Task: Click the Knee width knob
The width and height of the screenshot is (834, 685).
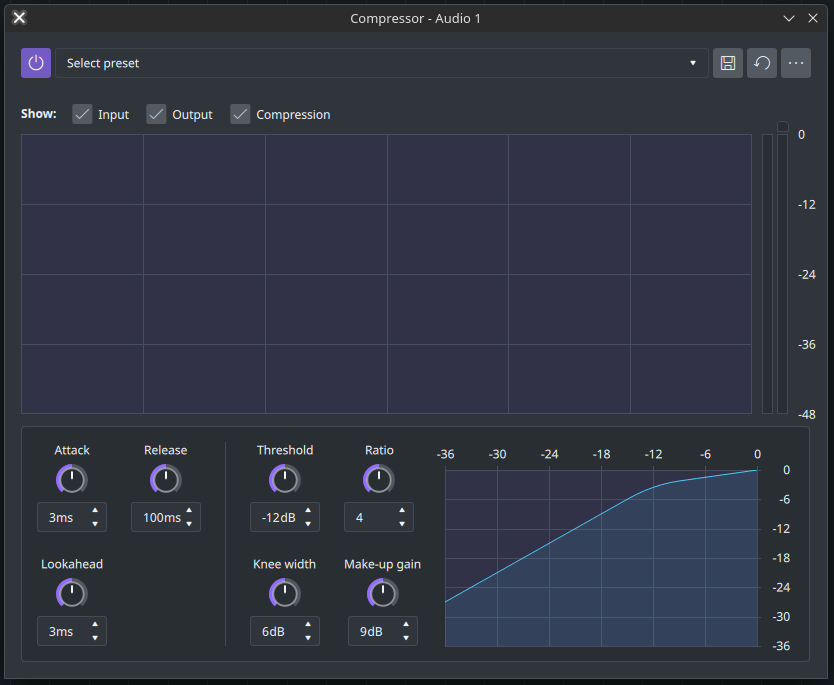Action: (x=285, y=594)
